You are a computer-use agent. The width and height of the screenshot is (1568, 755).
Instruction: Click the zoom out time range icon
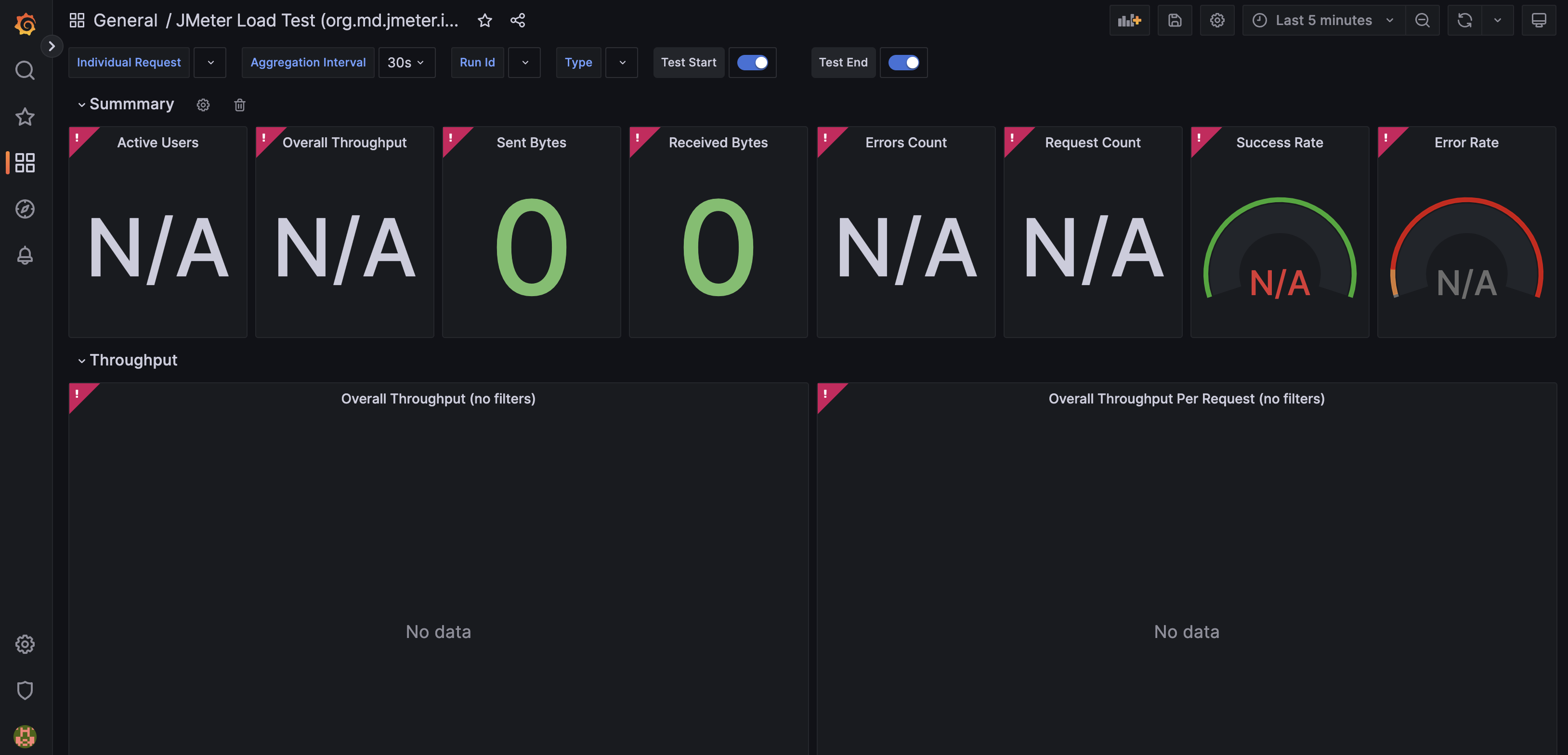1422,20
